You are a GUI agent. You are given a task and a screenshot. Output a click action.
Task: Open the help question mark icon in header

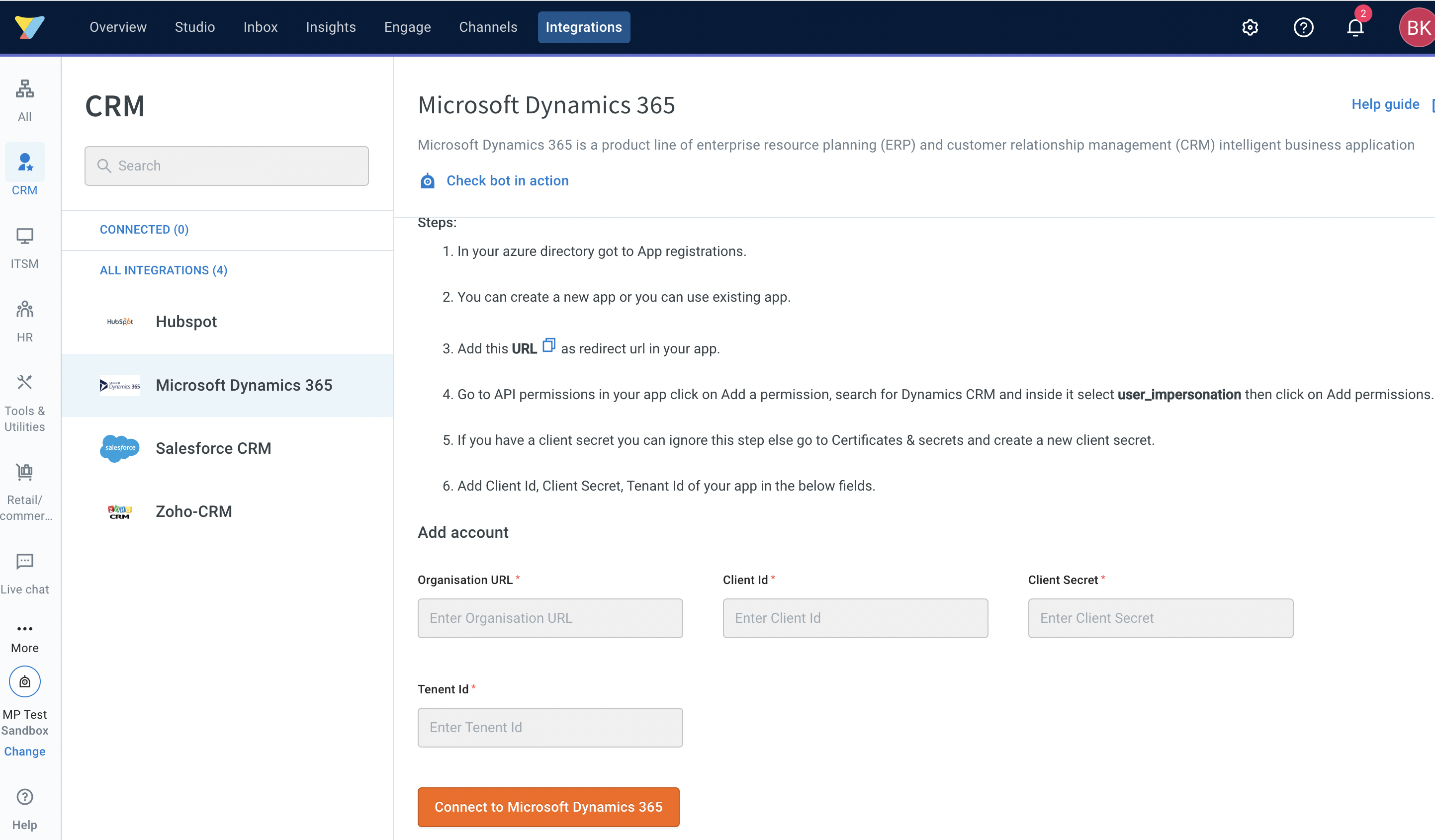pos(1303,27)
